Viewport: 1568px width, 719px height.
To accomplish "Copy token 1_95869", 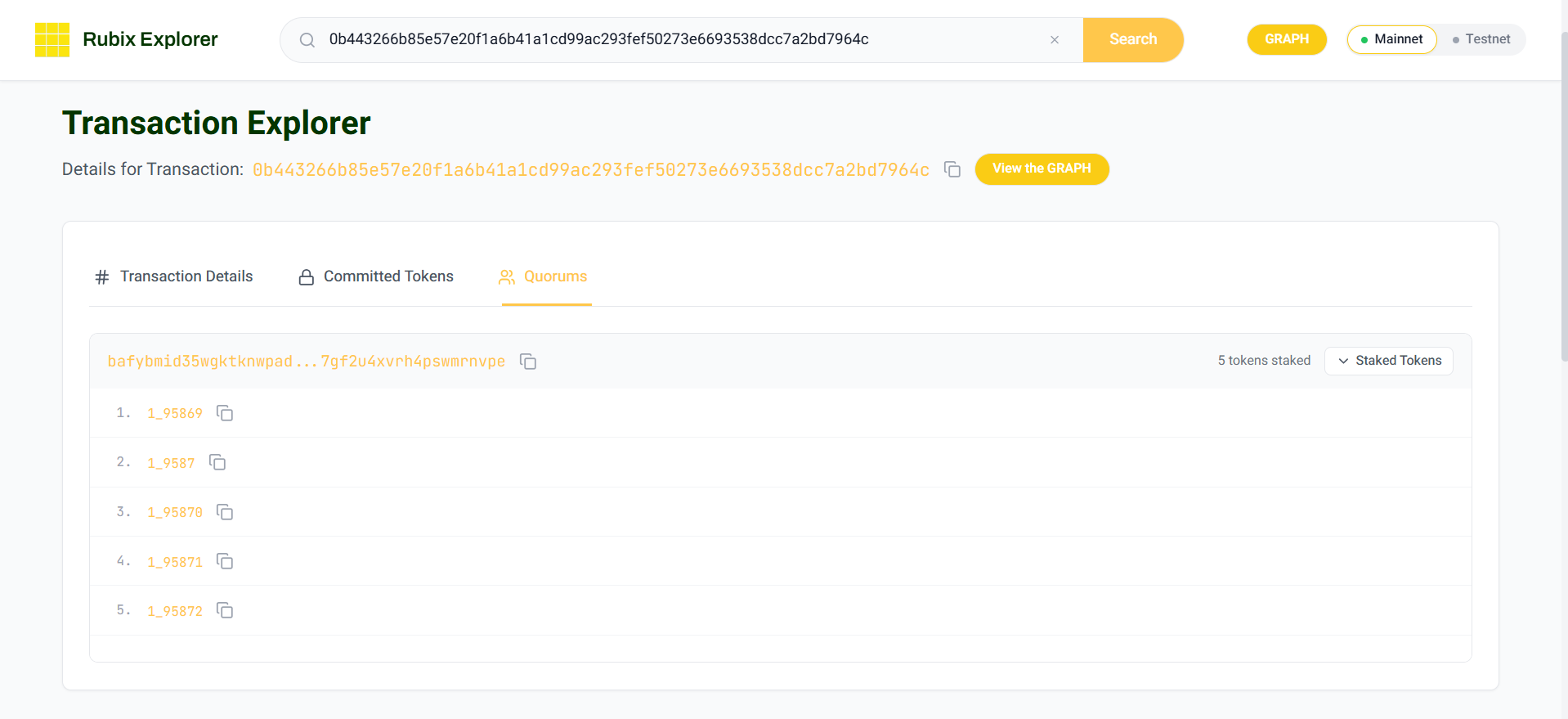I will [x=225, y=413].
